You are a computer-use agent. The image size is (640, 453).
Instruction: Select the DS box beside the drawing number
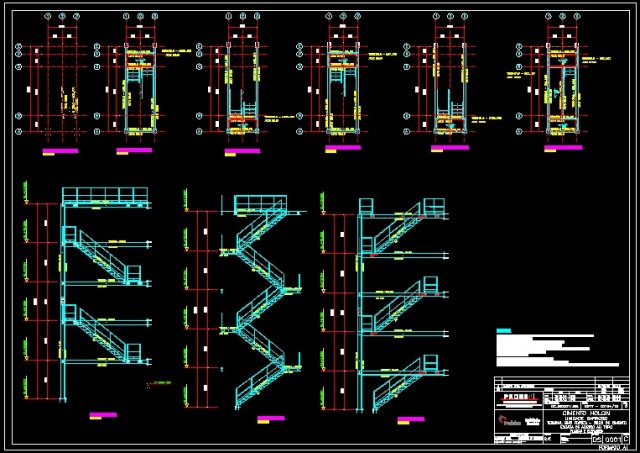pyautogui.click(x=597, y=437)
